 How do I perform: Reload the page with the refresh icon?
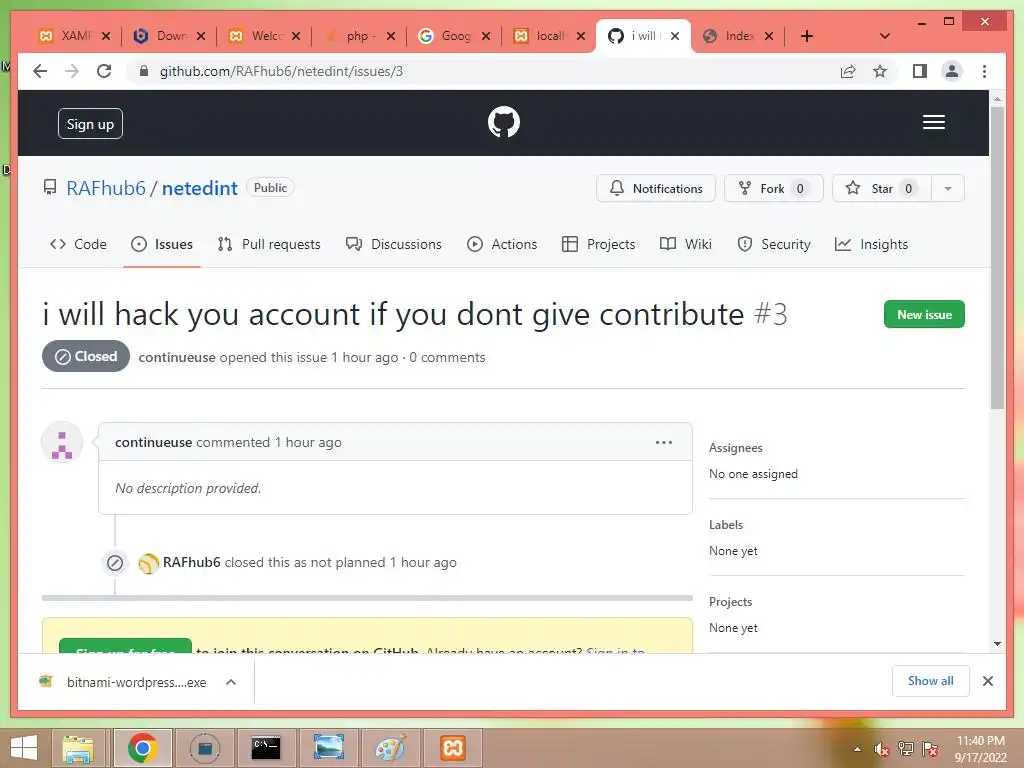point(104,71)
